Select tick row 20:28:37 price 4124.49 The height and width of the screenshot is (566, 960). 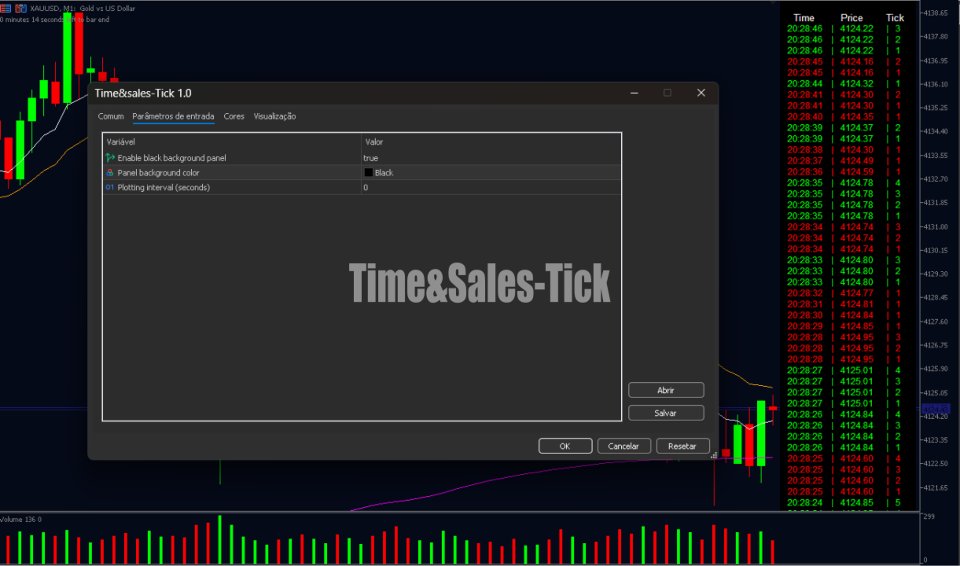click(x=844, y=161)
